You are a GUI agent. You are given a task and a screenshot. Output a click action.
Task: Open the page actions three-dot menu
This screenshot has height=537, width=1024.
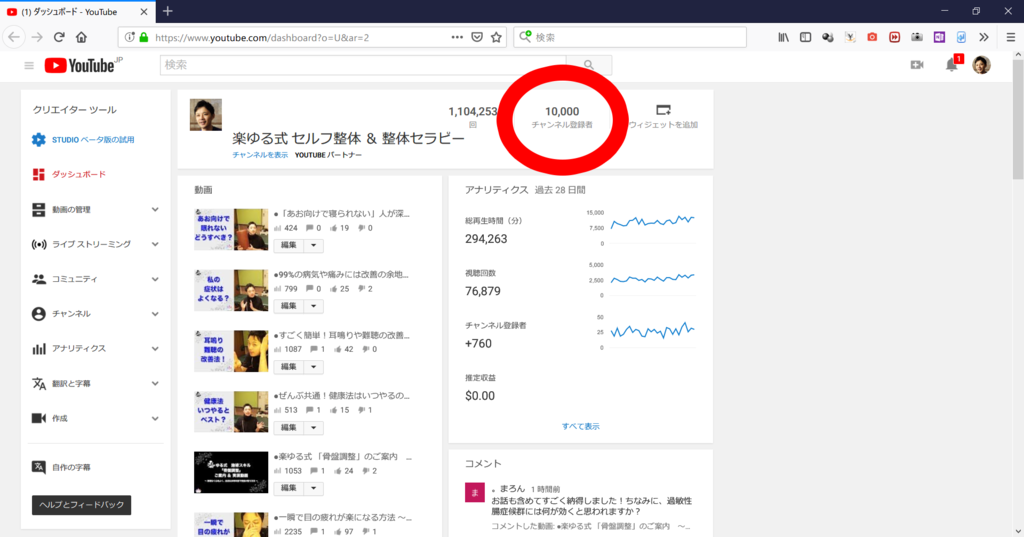(x=457, y=37)
